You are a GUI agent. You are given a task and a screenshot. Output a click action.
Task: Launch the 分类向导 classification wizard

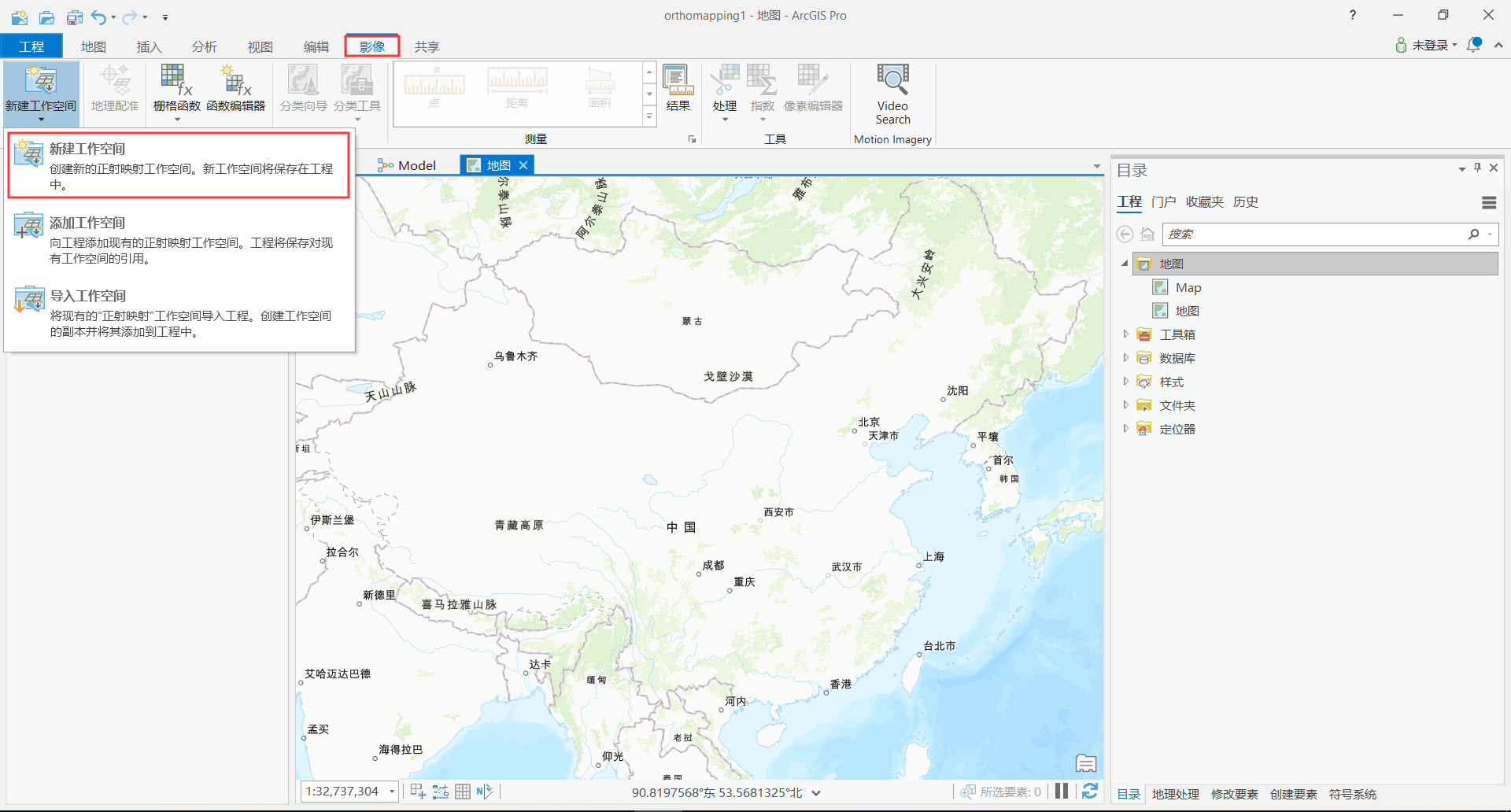tap(302, 87)
